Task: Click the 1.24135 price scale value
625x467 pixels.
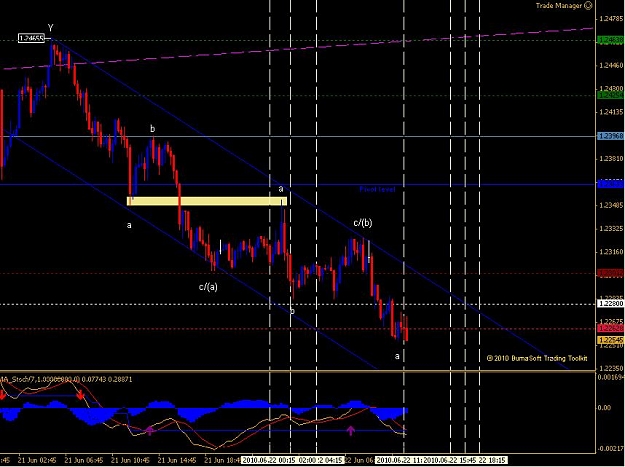Action: [x=611, y=112]
